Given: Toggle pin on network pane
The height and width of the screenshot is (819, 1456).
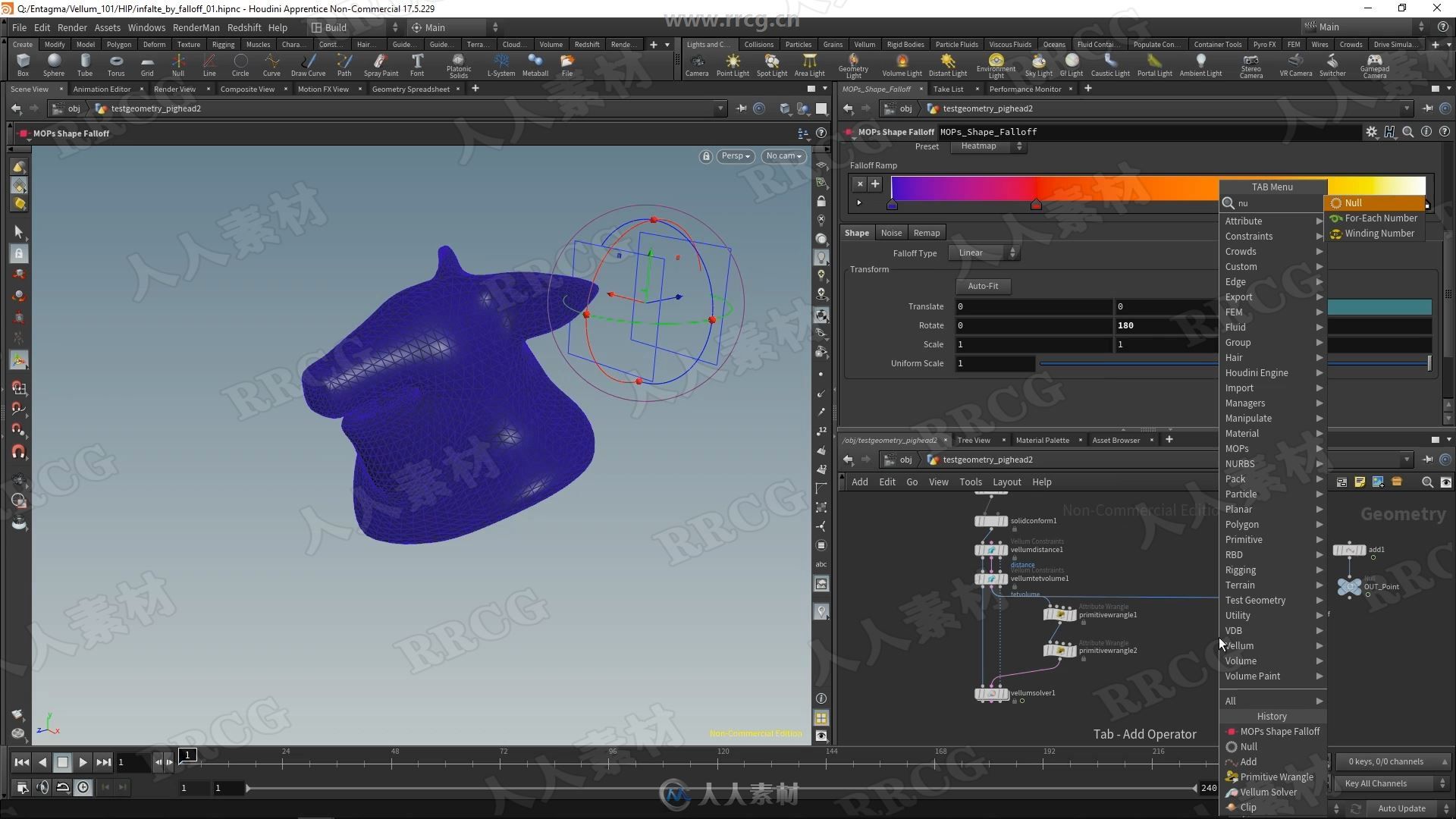Looking at the screenshot, I should point(1428,460).
